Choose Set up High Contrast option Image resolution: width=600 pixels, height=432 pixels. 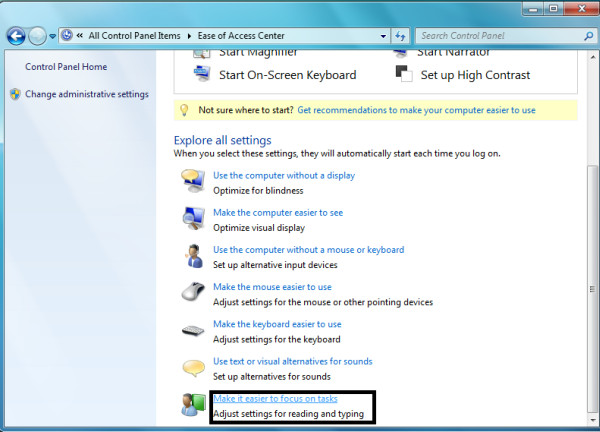[475, 75]
